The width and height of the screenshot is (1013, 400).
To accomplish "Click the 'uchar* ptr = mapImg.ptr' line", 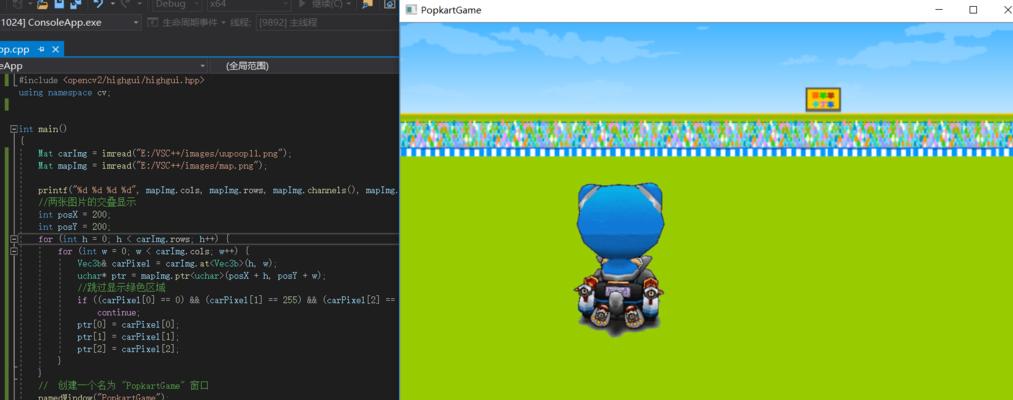I will tap(202, 276).
